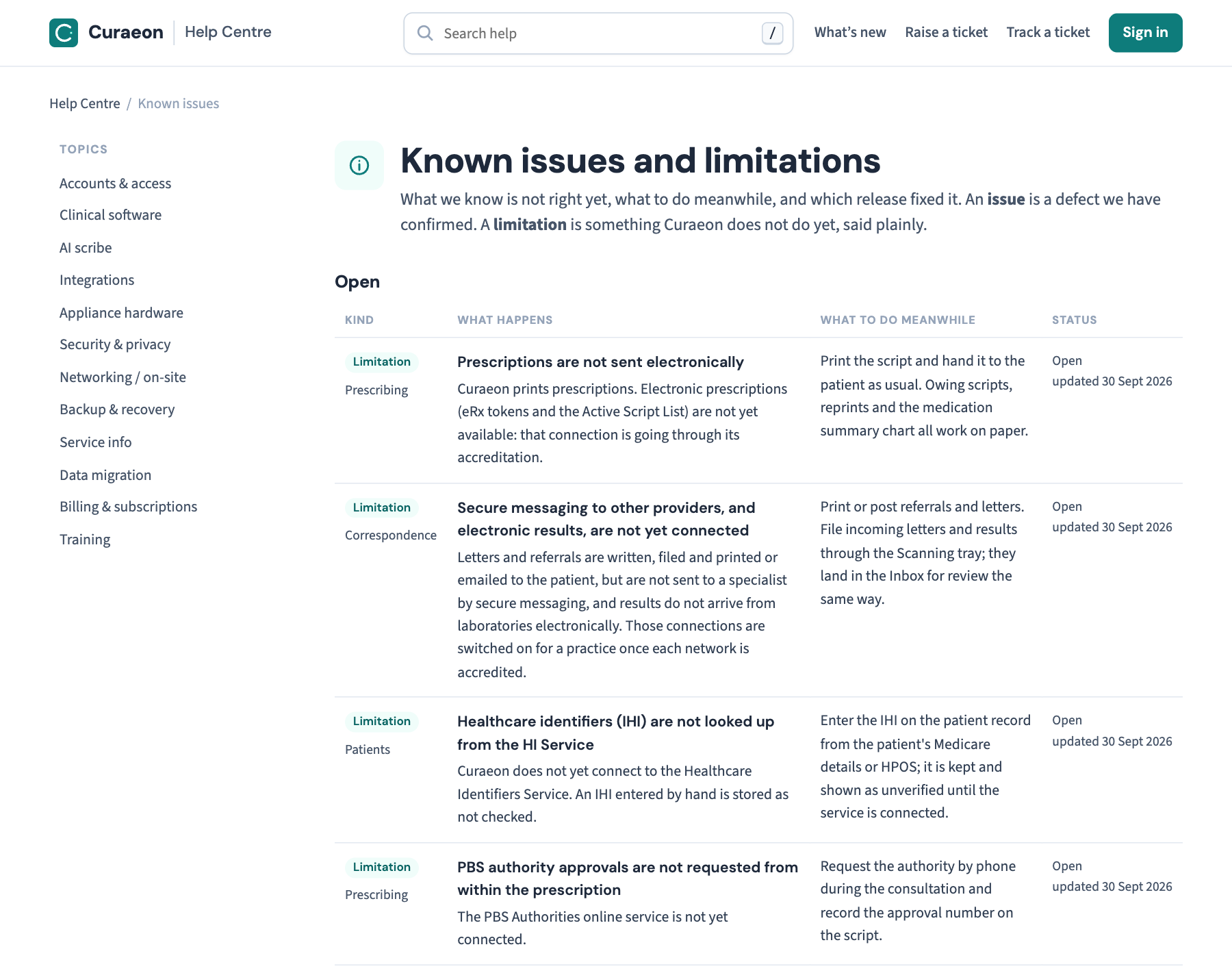
Task: Open Service info topic
Action: pos(95,442)
